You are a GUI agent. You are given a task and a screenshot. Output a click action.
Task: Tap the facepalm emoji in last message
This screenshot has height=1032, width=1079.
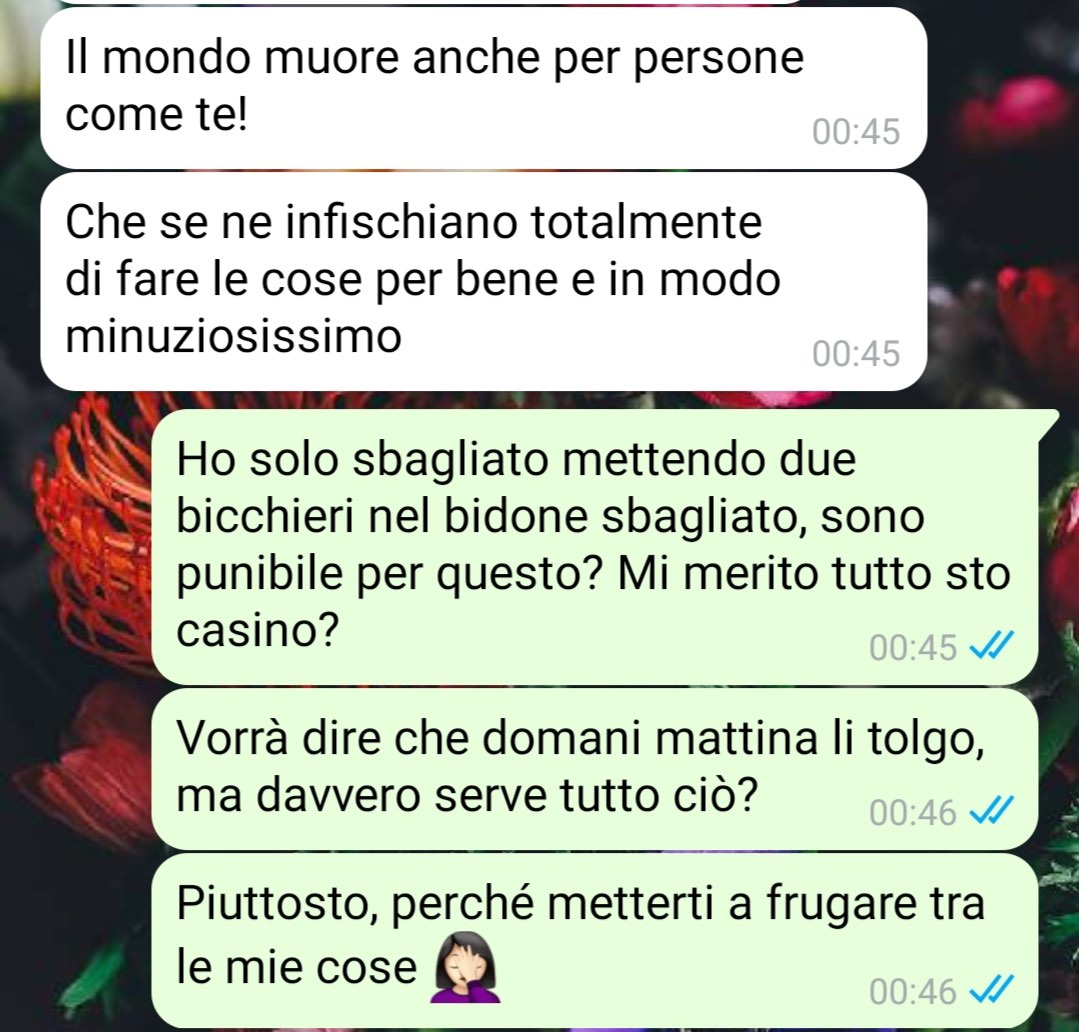[465, 967]
